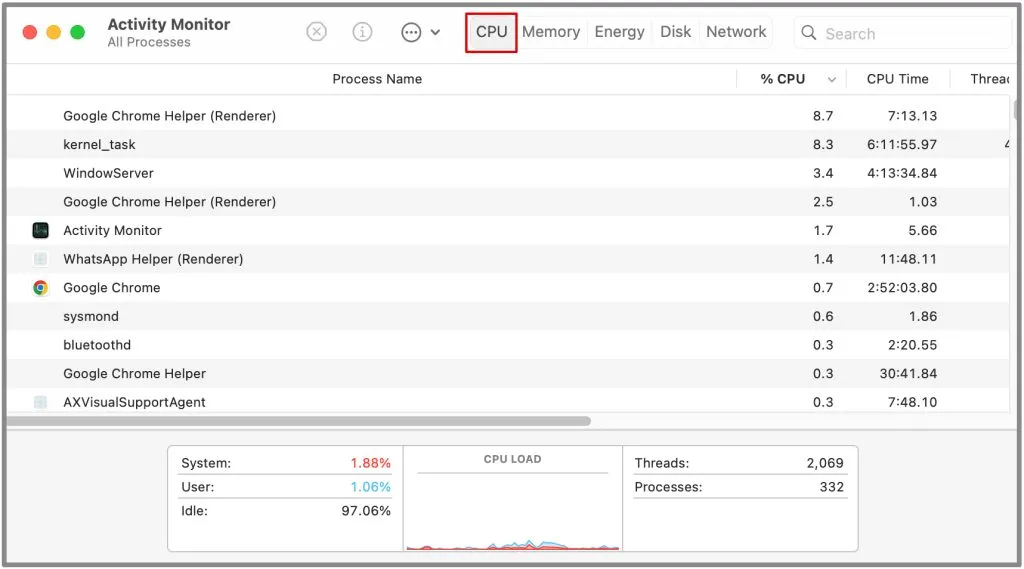The width and height of the screenshot is (1024, 569).
Task: Click the magnifying glass search icon
Action: tap(808, 33)
